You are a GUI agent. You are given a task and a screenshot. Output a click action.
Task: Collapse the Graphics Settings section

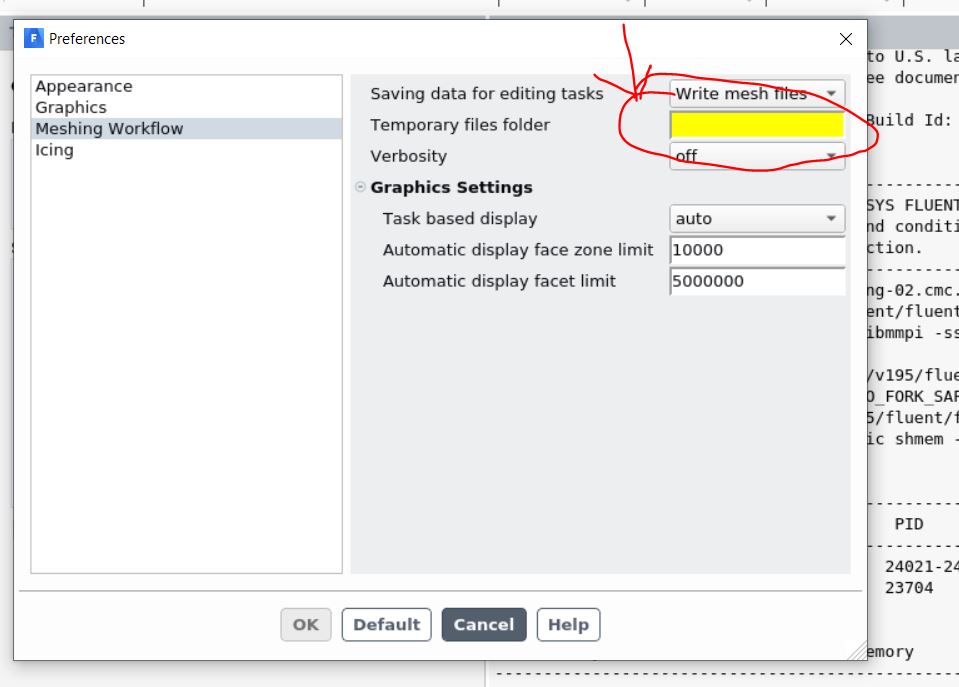(x=360, y=188)
